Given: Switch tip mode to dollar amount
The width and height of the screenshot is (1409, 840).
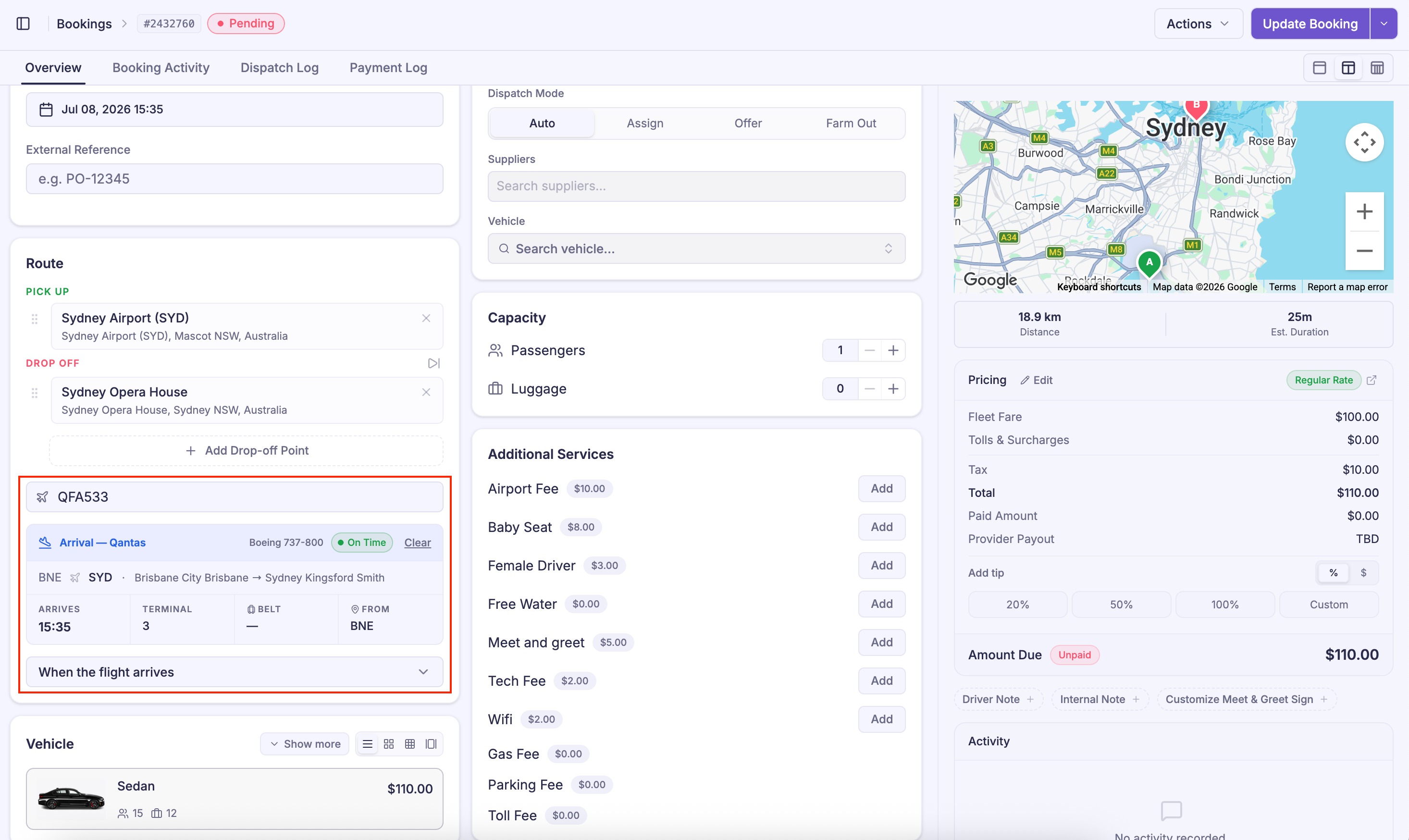Looking at the screenshot, I should click(1364, 573).
